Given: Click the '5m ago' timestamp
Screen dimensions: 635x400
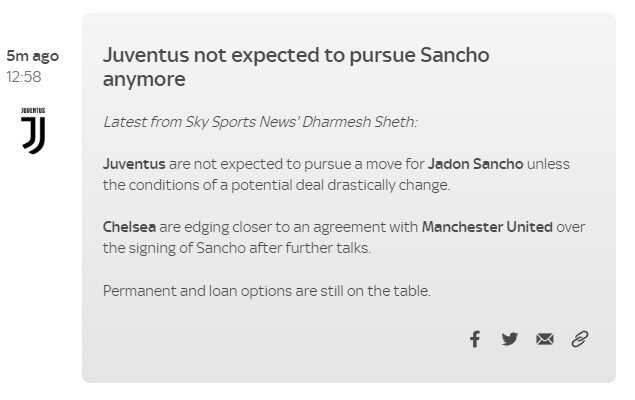Looking at the screenshot, I should pos(32,56).
